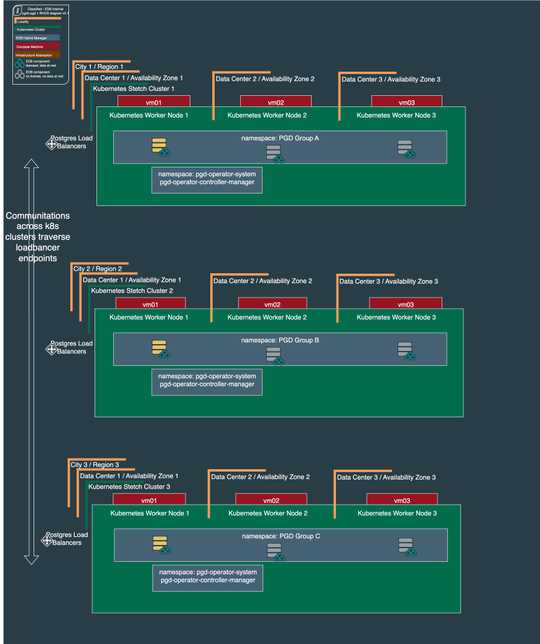Screen dimensions: 540x644
Task: Select the vm03 box in Stretch Cluster 2
Action: tap(406, 304)
